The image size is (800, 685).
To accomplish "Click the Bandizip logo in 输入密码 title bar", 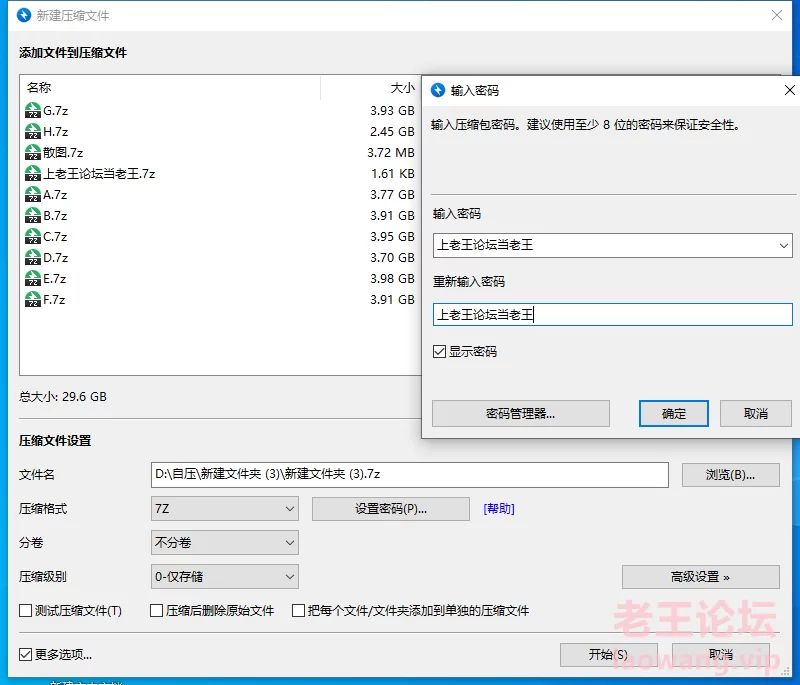I will (438, 90).
